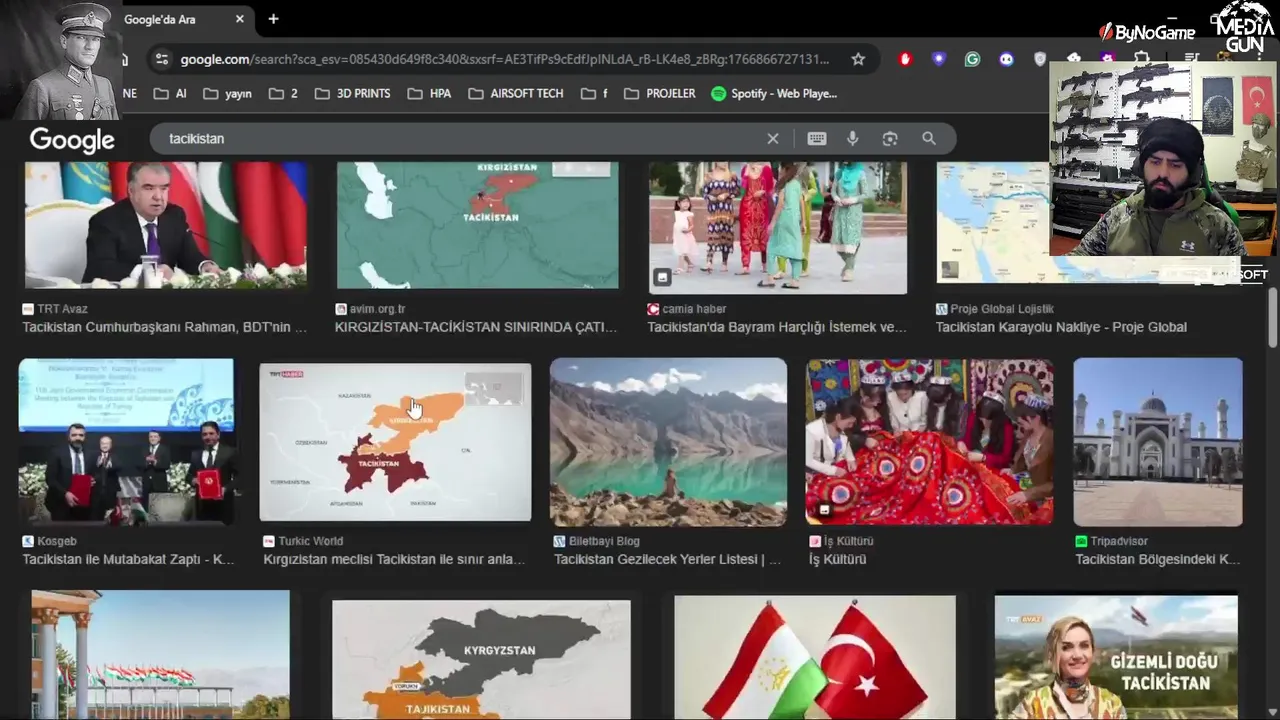Open the HPA bookmarks folder
Image resolution: width=1280 pixels, height=720 pixels.
point(429,93)
